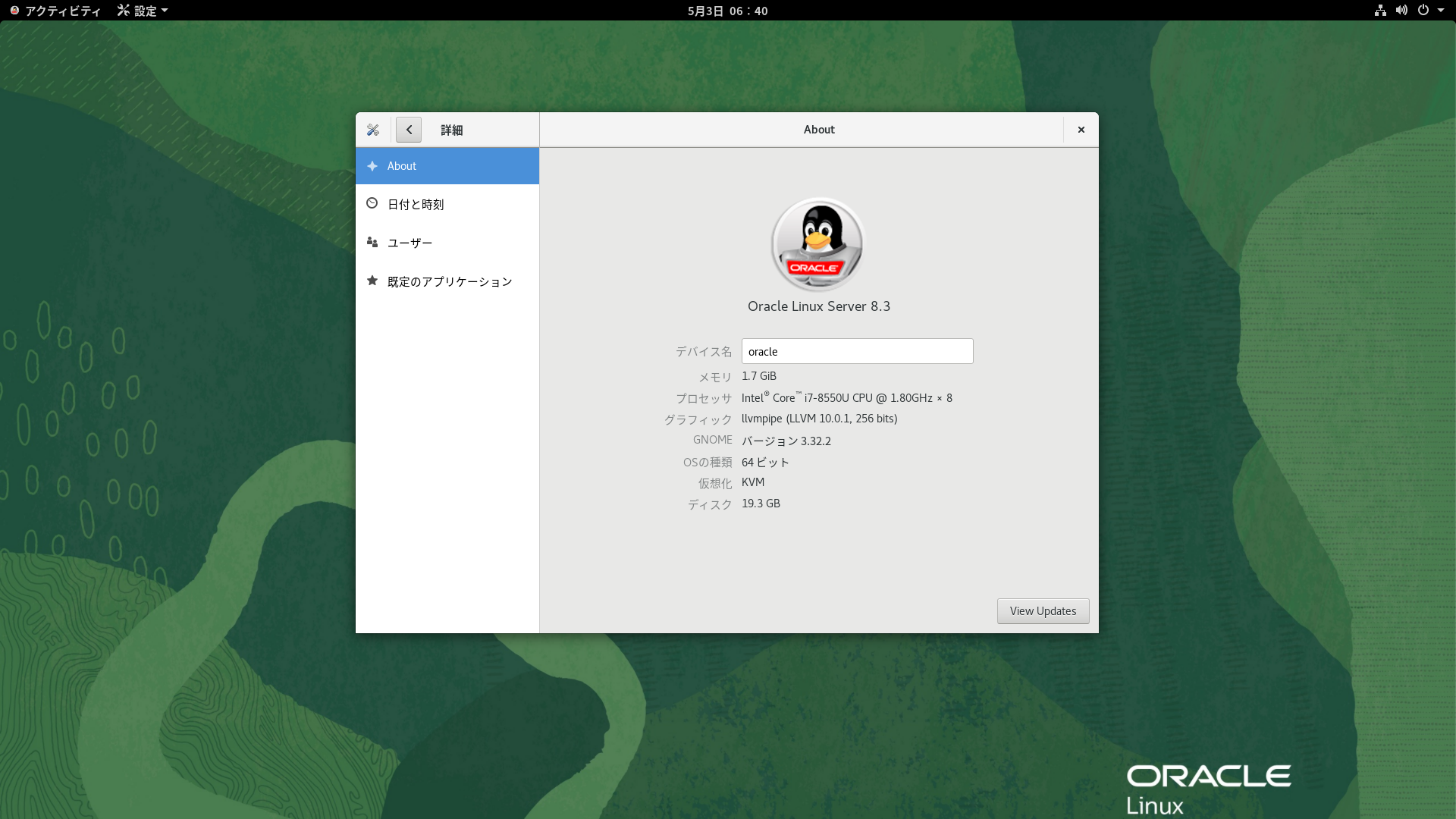Click the volume speaker icon
1456x819 pixels.
[x=1401, y=11]
